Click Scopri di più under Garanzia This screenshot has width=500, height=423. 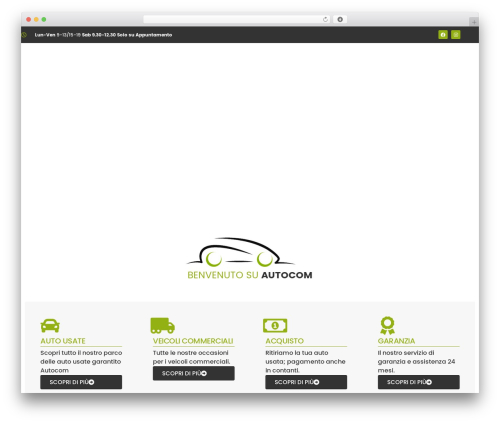pos(419,382)
